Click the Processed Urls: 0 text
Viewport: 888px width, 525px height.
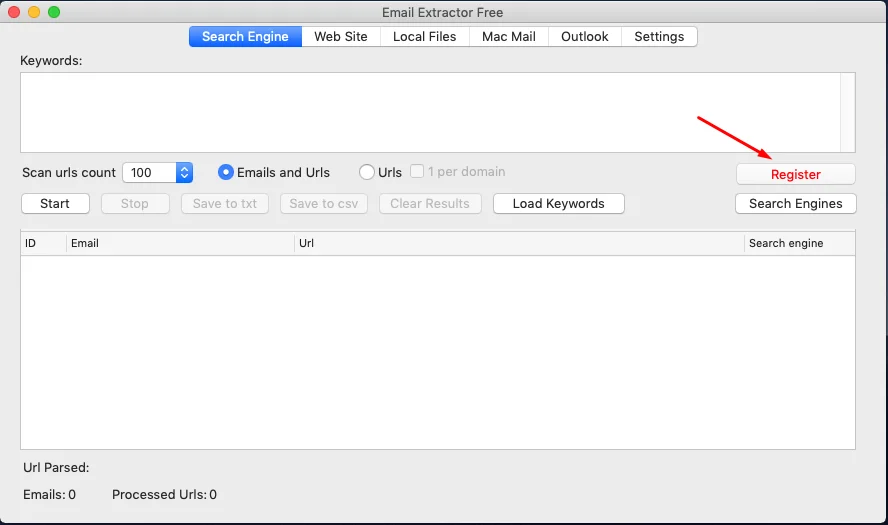pos(164,495)
